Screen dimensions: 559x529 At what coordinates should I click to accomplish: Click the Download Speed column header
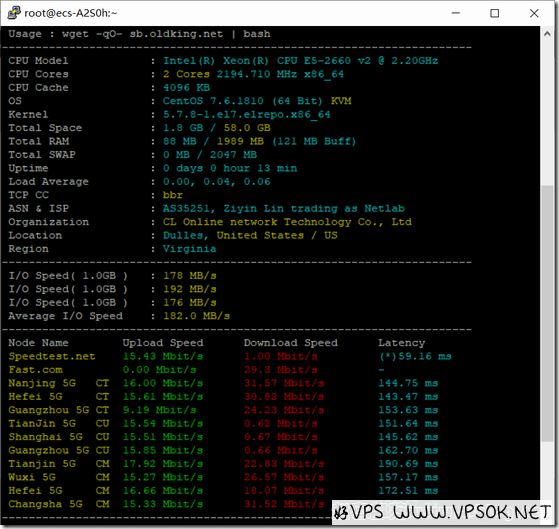tap(291, 343)
